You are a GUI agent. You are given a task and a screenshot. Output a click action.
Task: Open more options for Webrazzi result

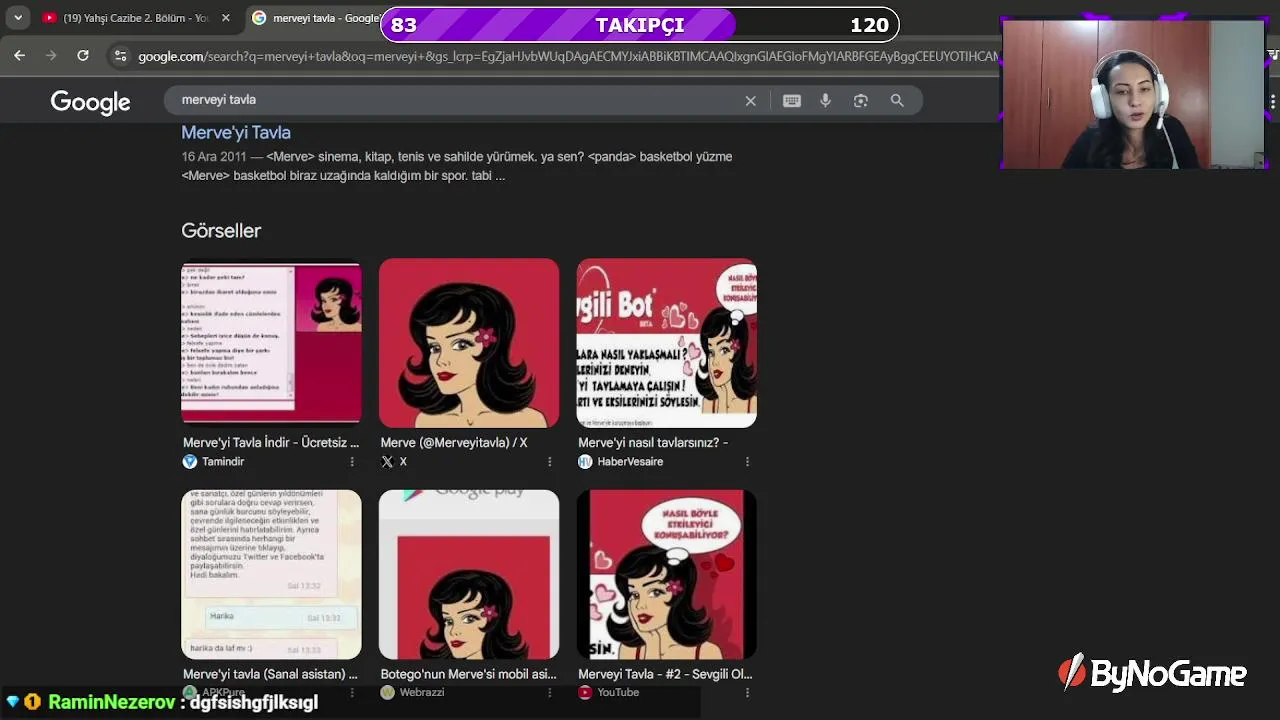549,692
